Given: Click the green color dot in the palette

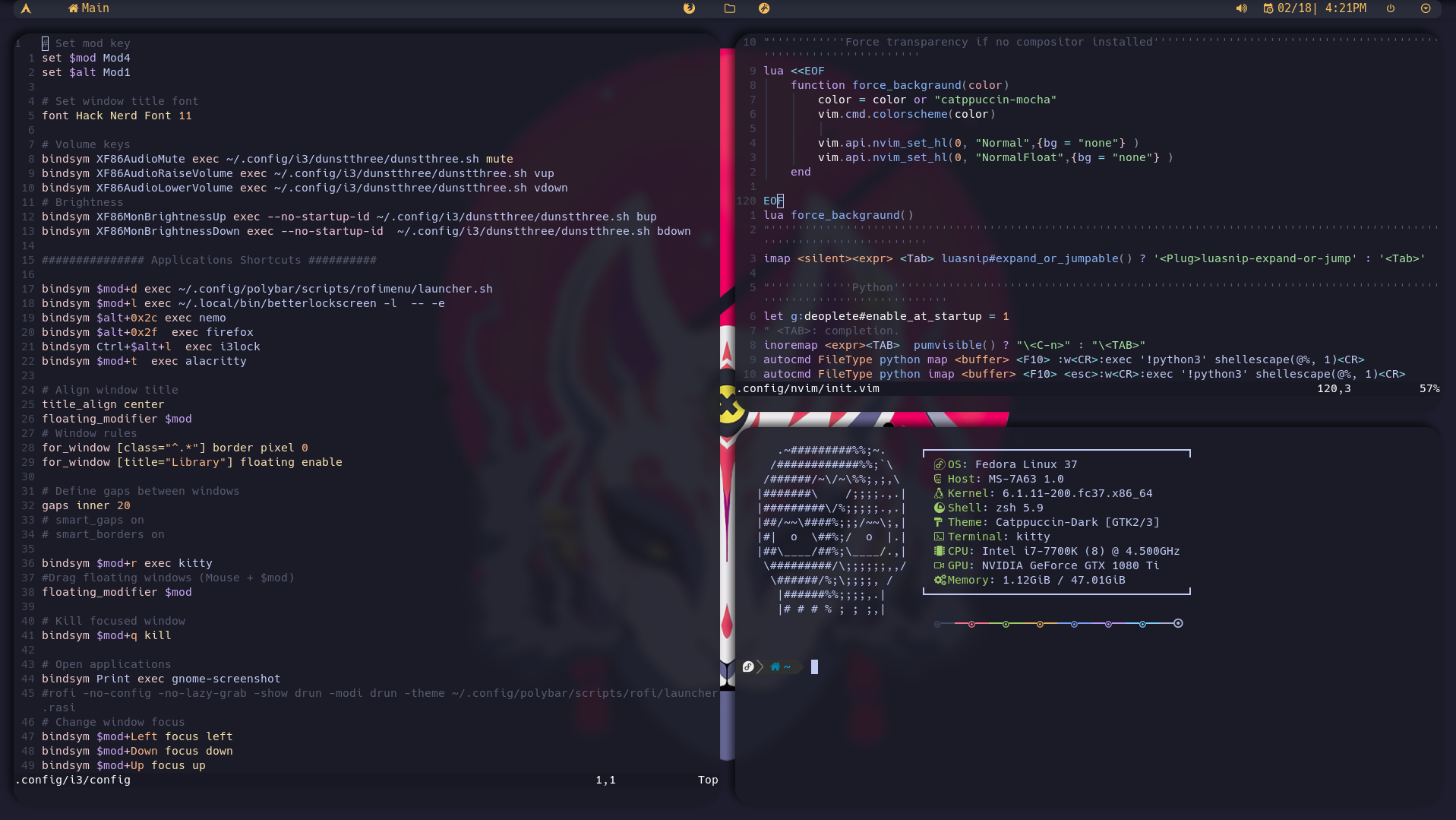Looking at the screenshot, I should (x=1006, y=624).
